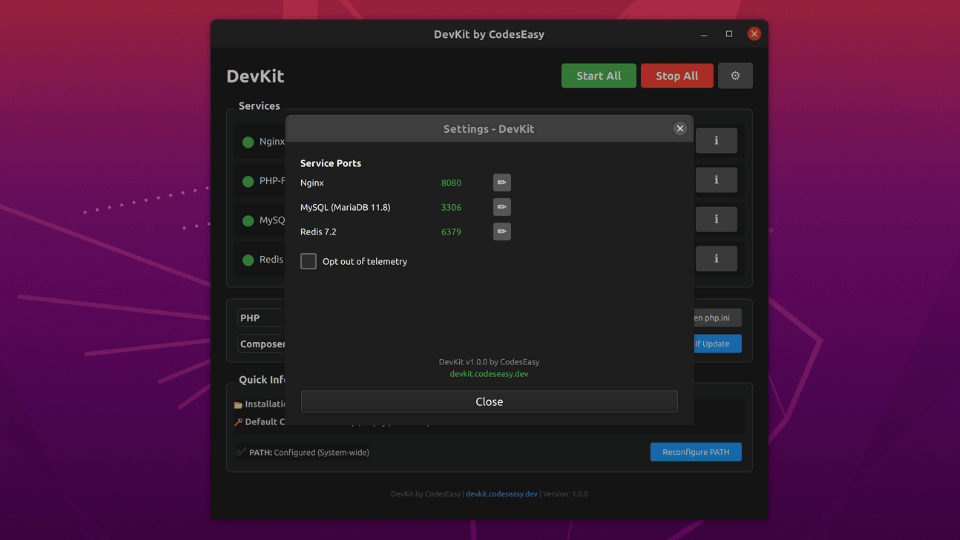Click PATH: Configured (System-wide) status text
The height and width of the screenshot is (540, 960).
pyautogui.click(x=309, y=452)
